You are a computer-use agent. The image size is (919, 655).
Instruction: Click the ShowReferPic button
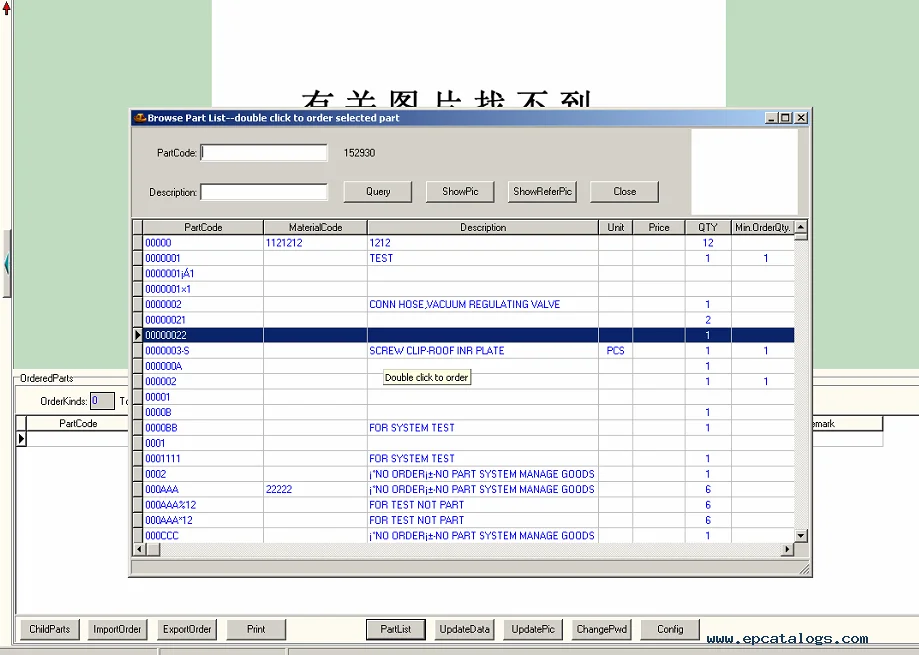pos(542,191)
